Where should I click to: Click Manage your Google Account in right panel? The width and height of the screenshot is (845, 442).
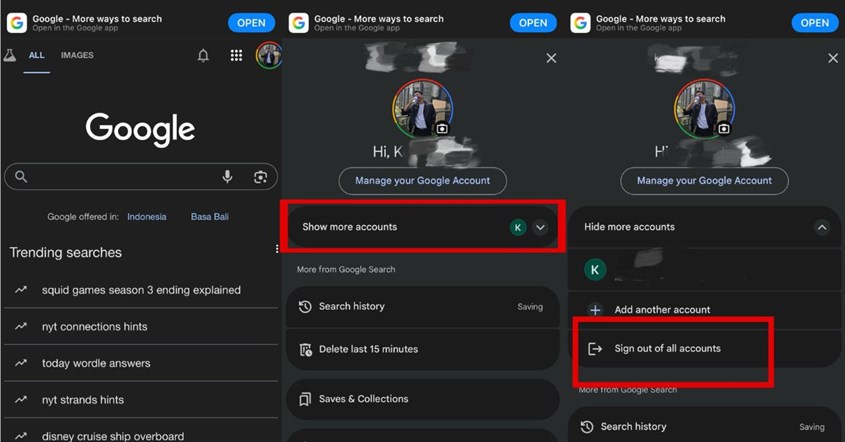pos(704,181)
